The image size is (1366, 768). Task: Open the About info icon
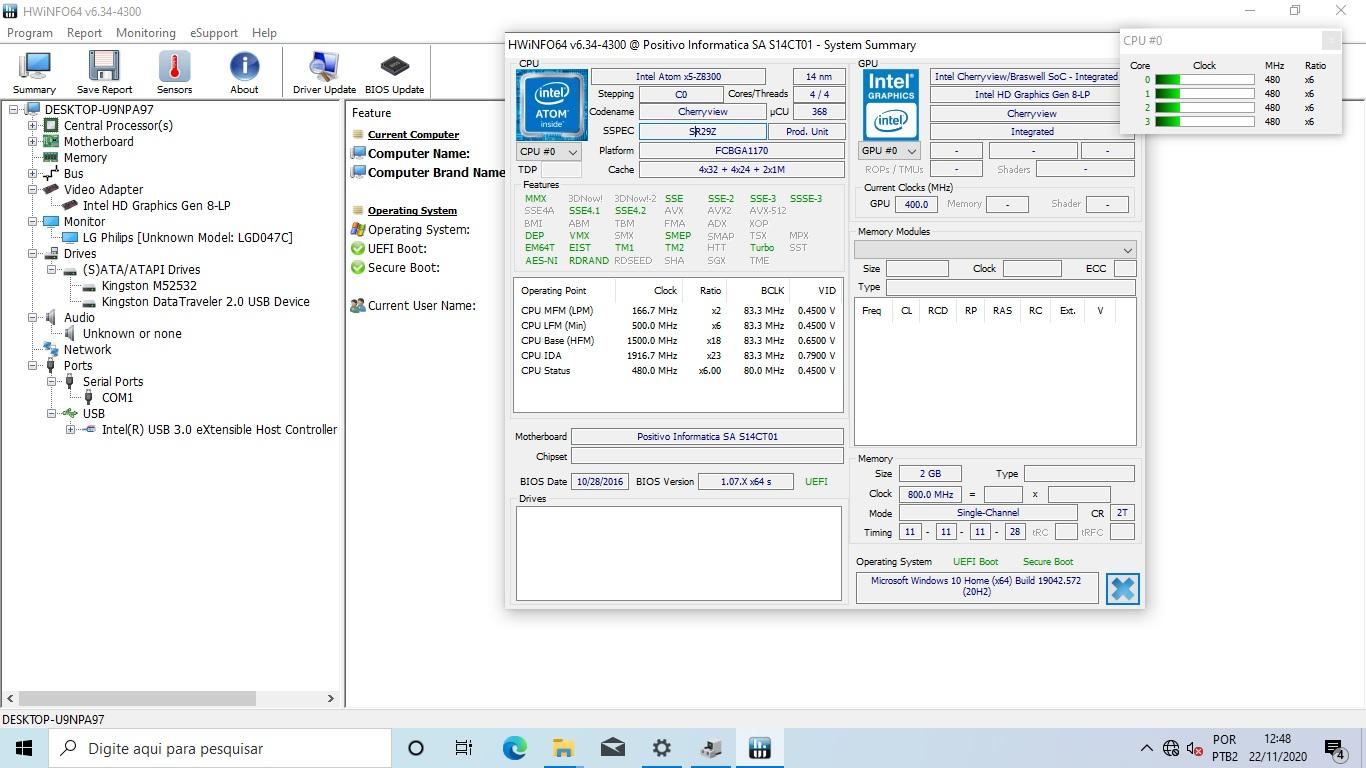pos(244,73)
